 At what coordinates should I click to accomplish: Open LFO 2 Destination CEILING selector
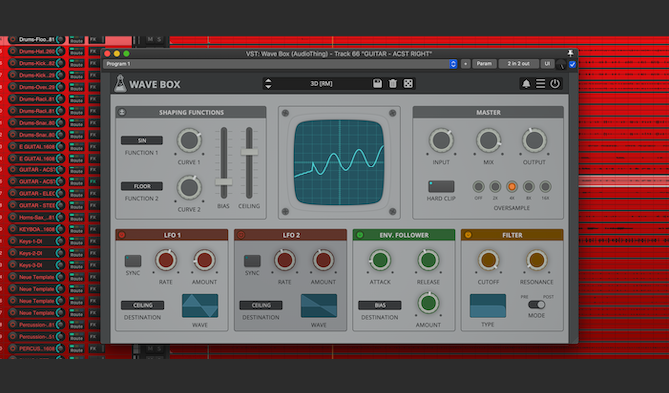(261, 305)
